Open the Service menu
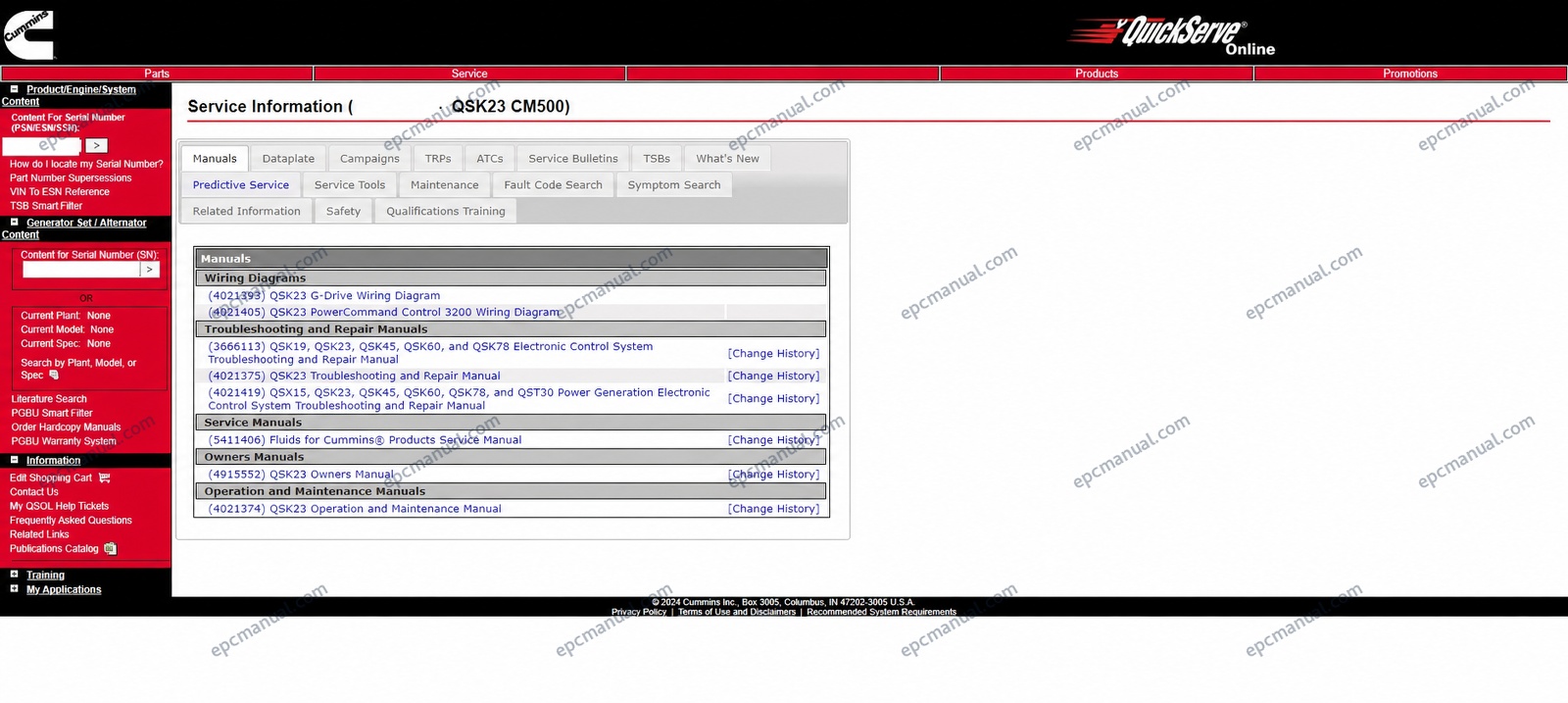 pos(469,74)
